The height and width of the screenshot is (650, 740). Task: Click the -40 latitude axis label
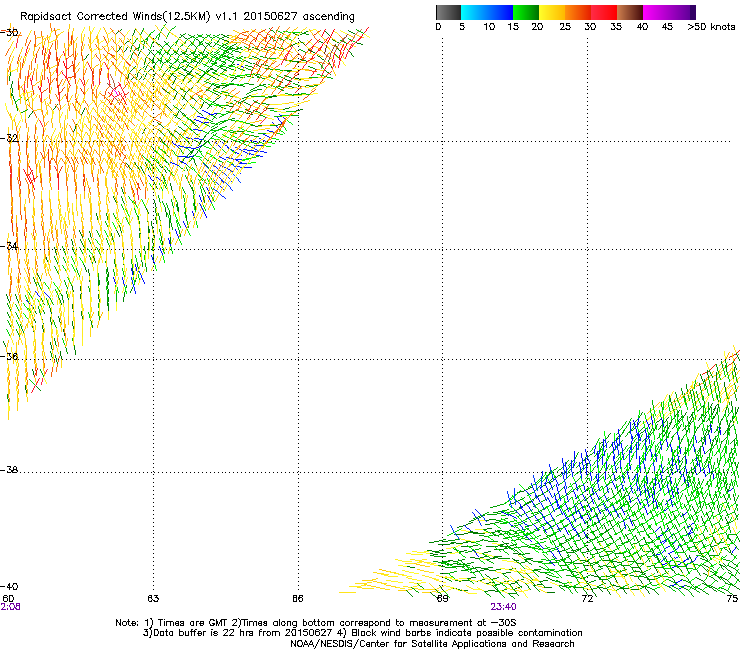9,587
